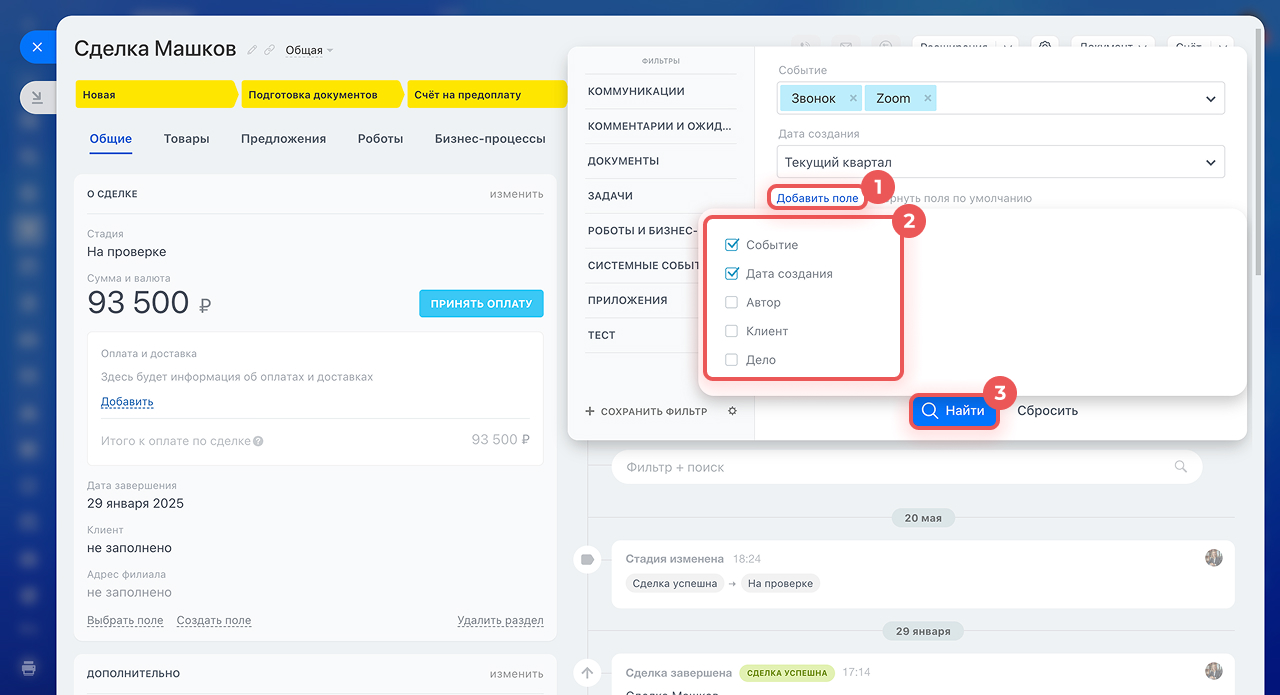
Task: Click the Принять оплату button
Action: (480, 303)
